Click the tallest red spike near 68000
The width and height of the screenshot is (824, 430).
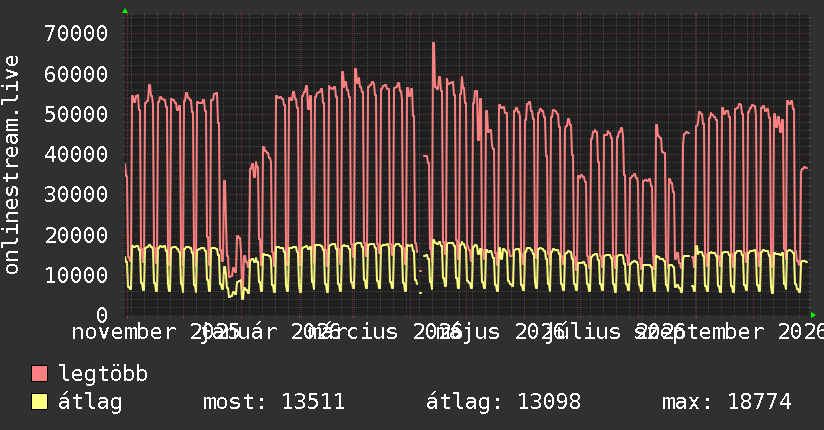pyautogui.click(x=434, y=44)
